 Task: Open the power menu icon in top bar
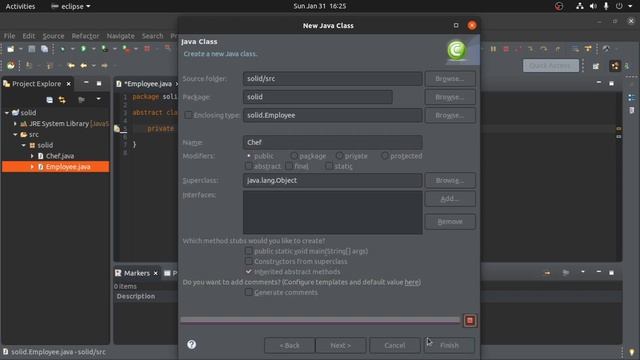[619, 6]
